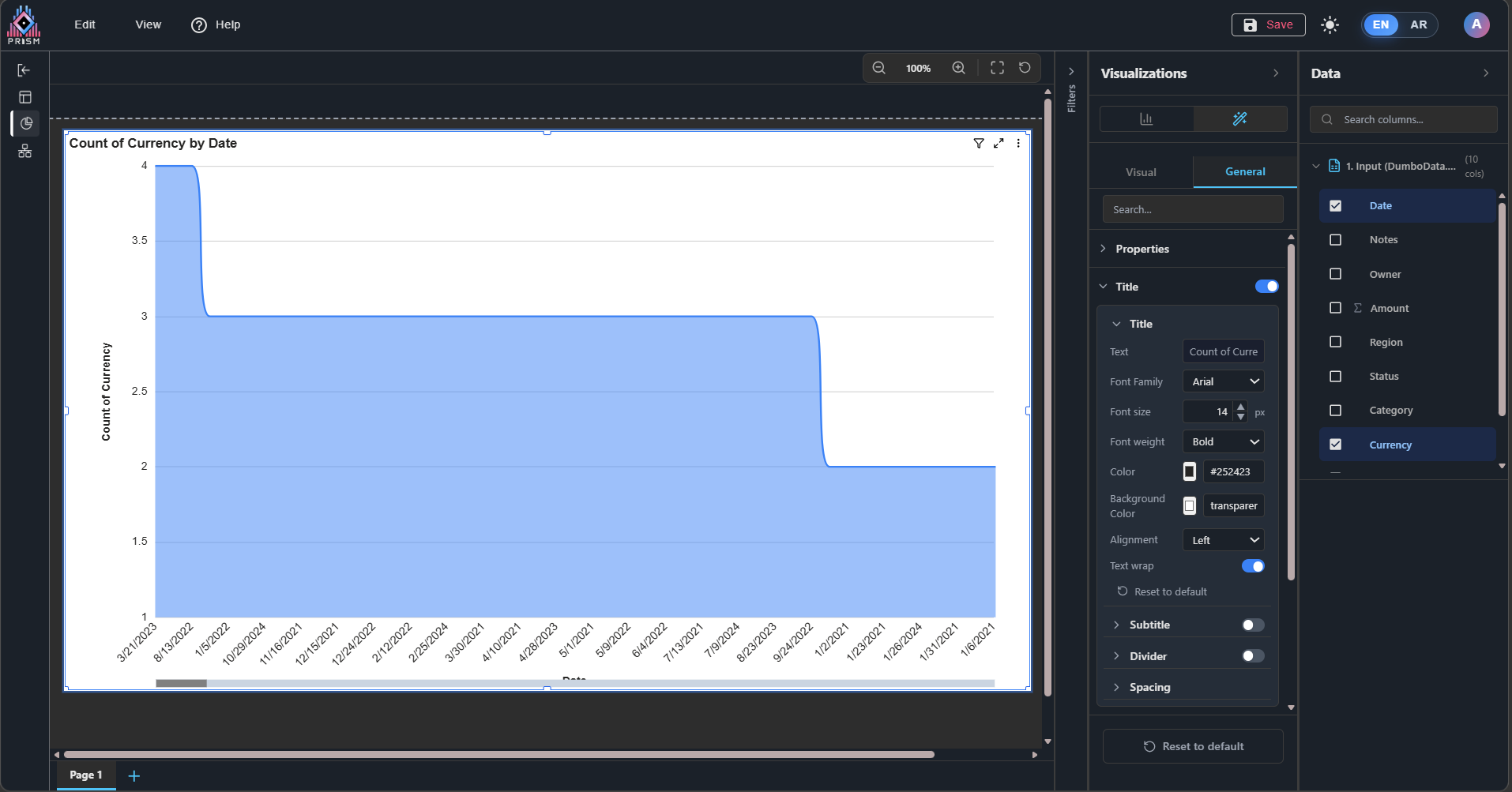Open the Edit menu

point(85,24)
